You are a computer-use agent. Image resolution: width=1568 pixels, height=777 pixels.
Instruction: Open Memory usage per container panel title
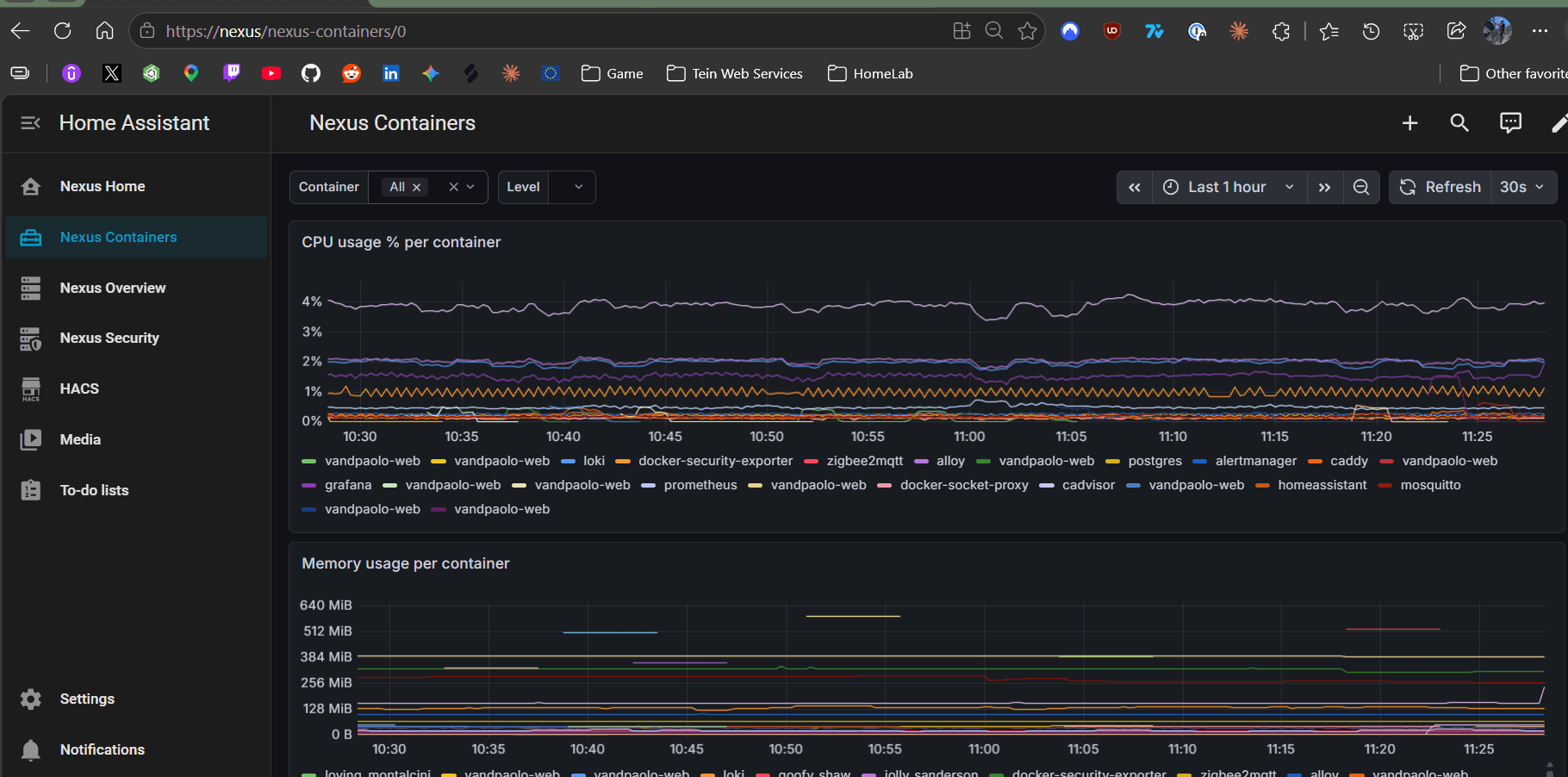406,563
